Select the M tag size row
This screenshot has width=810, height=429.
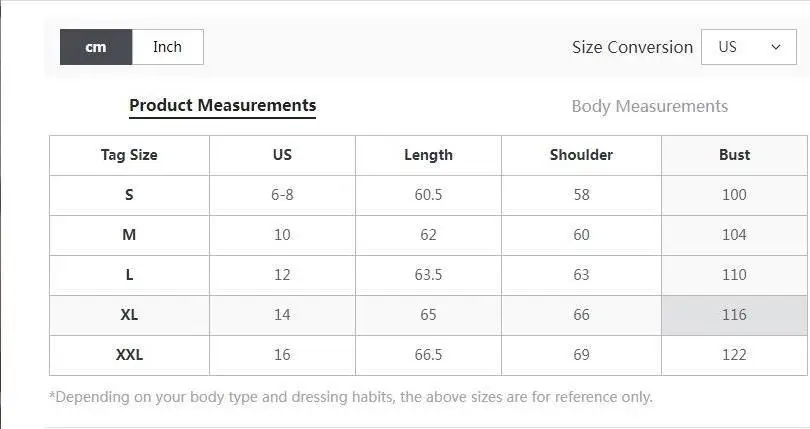[x=129, y=235]
